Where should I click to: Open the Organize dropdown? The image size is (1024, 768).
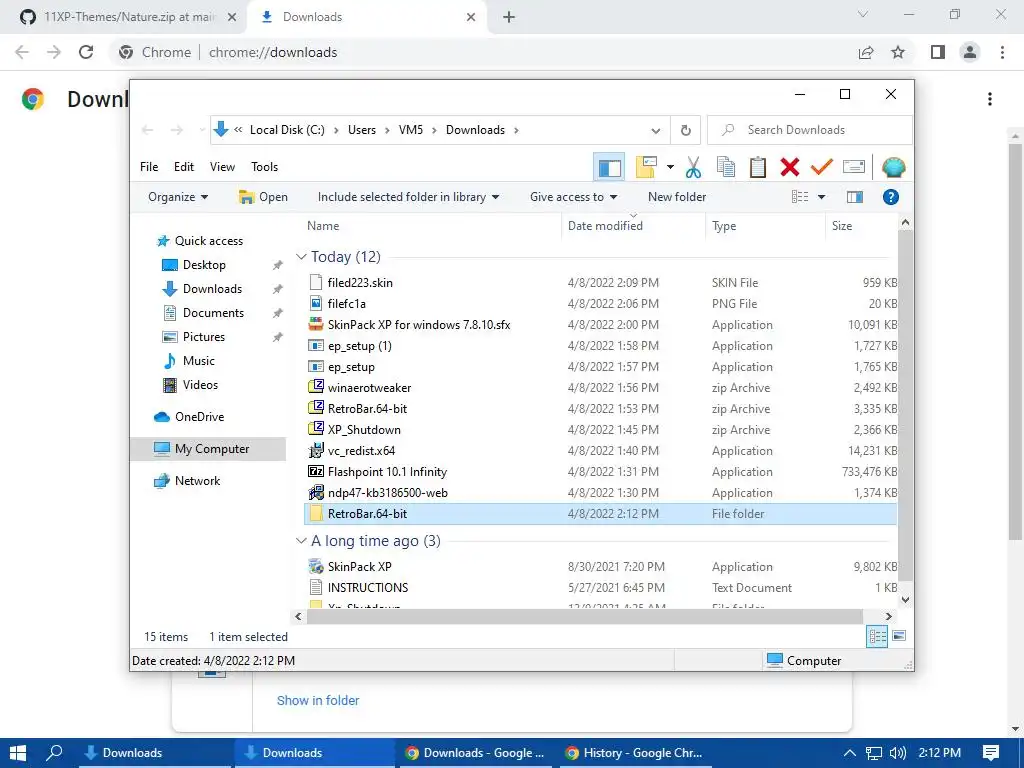click(178, 197)
